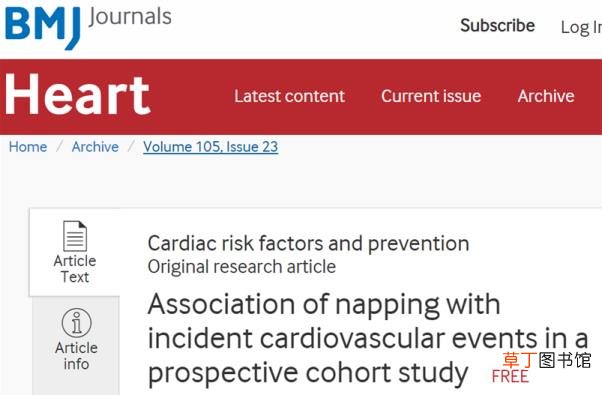The height and width of the screenshot is (395, 602).
Task: Open the Journals link beside the BMJ logo
Action: (130, 17)
